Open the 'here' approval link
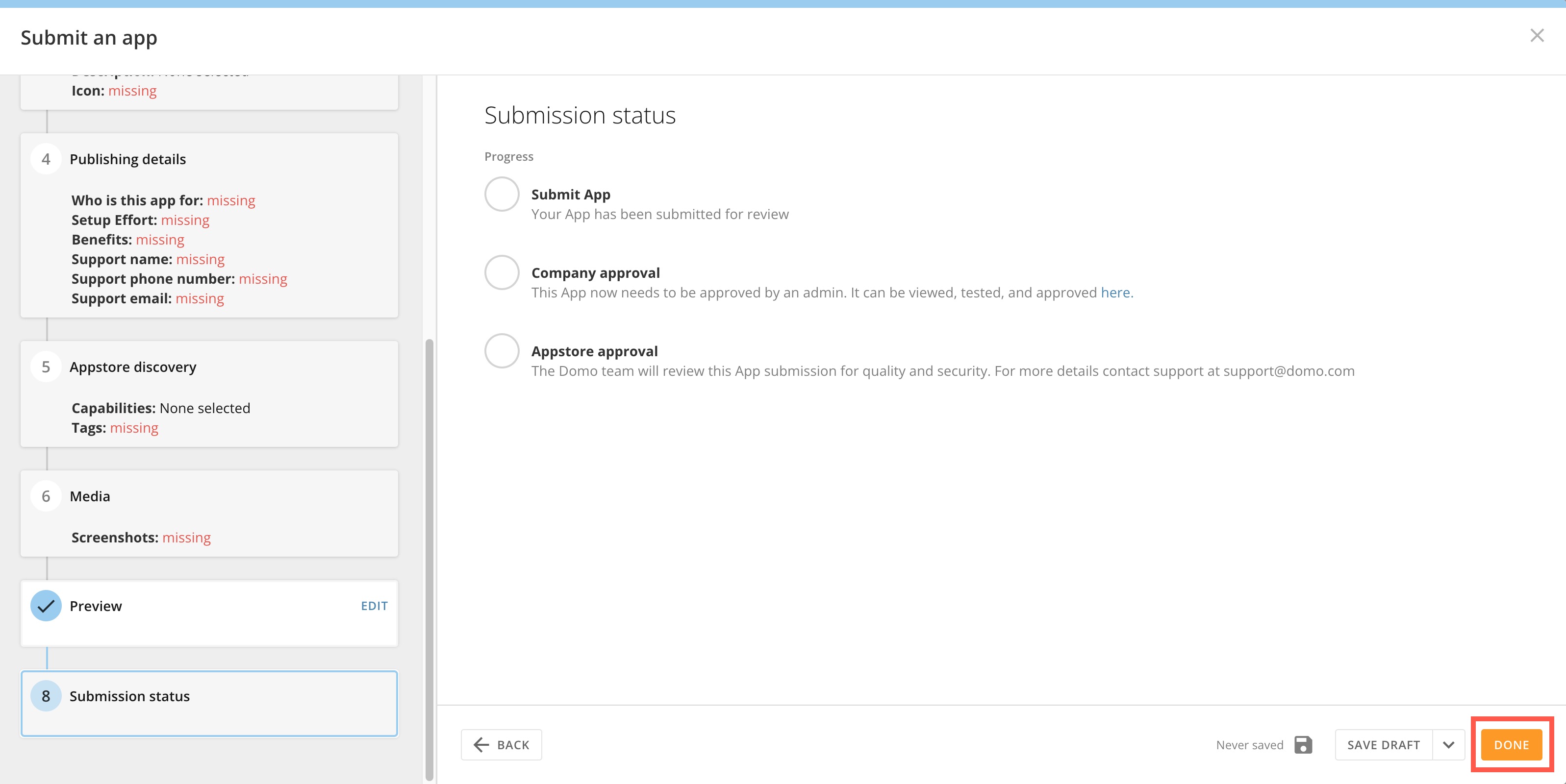This screenshot has height=784, width=1566. (1115, 293)
